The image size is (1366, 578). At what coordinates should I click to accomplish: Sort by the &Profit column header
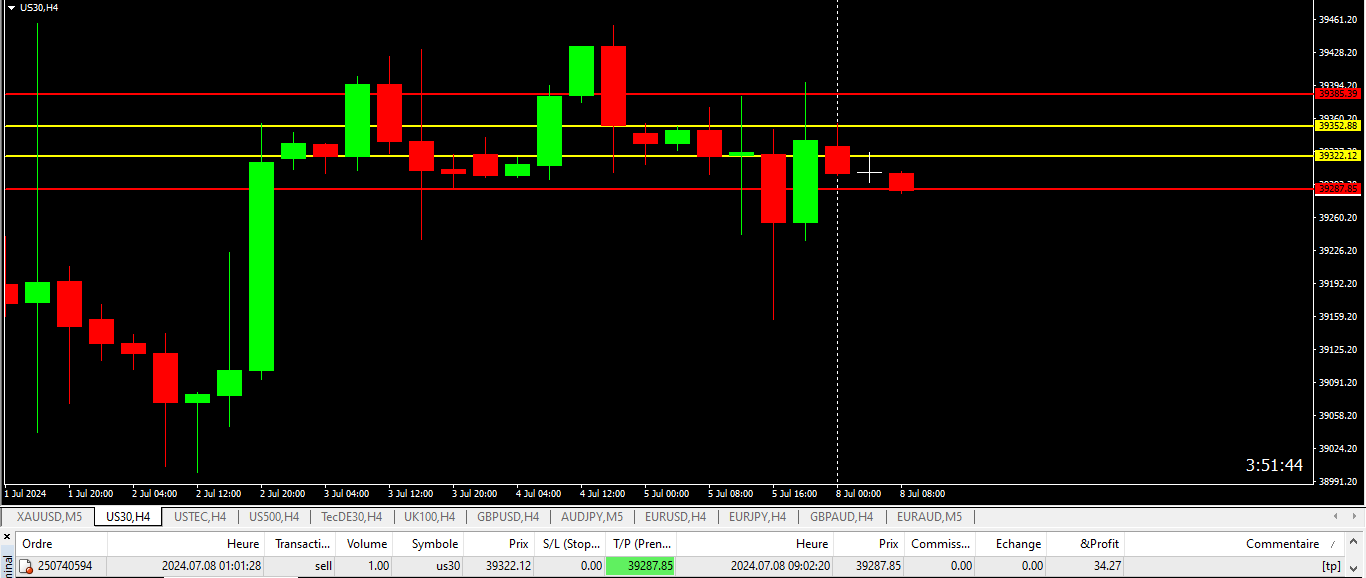click(x=1086, y=544)
